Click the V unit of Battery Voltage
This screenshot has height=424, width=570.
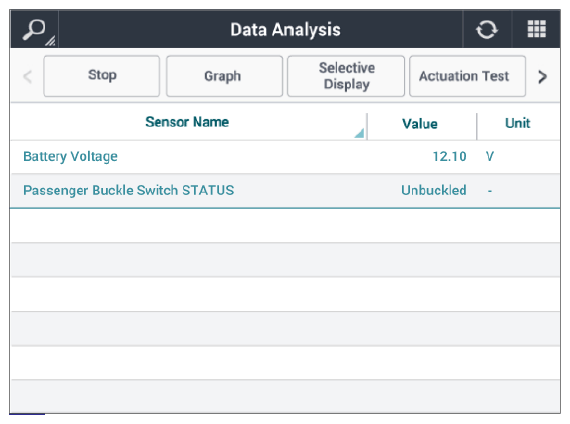pyautogui.click(x=490, y=157)
